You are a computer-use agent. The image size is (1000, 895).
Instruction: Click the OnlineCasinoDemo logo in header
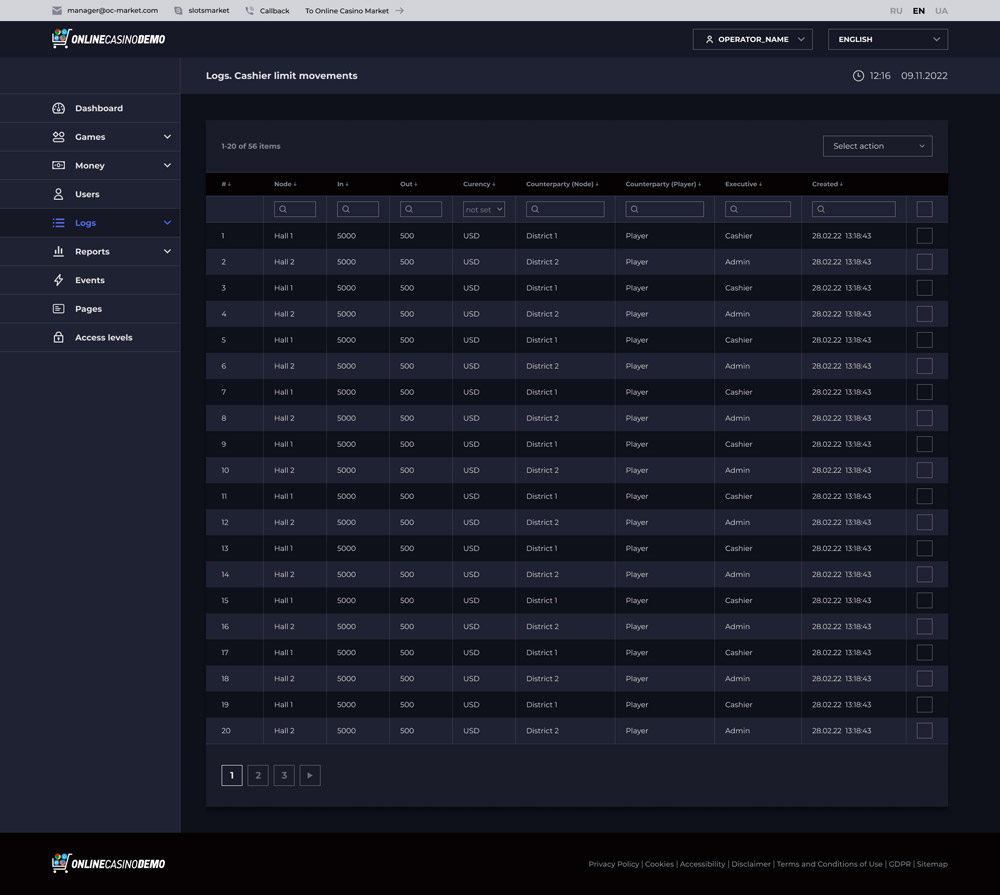[108, 39]
